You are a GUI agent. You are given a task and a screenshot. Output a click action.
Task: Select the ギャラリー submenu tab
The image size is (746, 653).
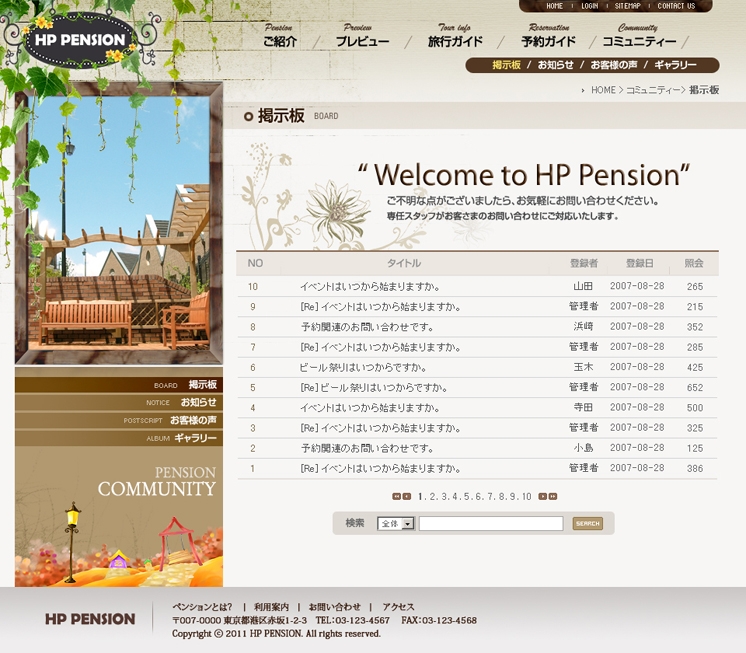(675, 65)
